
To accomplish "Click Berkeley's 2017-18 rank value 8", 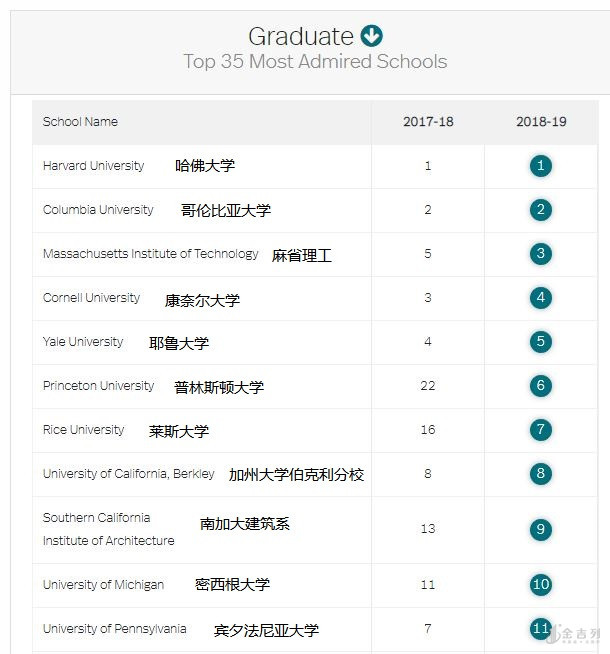I will point(428,474).
